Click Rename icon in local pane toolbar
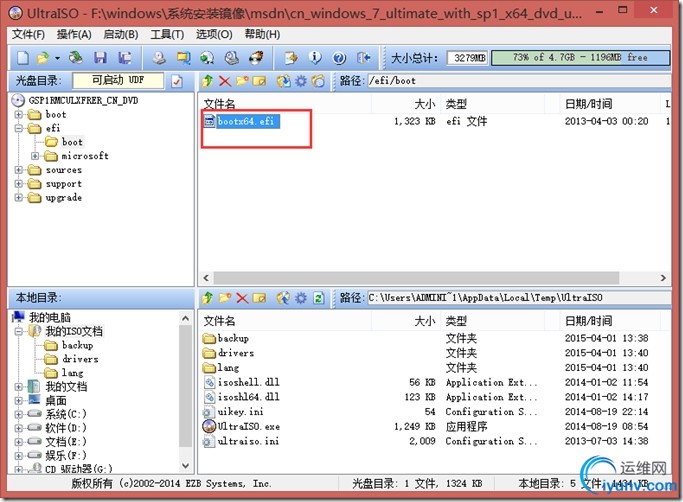The image size is (683, 502). (259, 298)
